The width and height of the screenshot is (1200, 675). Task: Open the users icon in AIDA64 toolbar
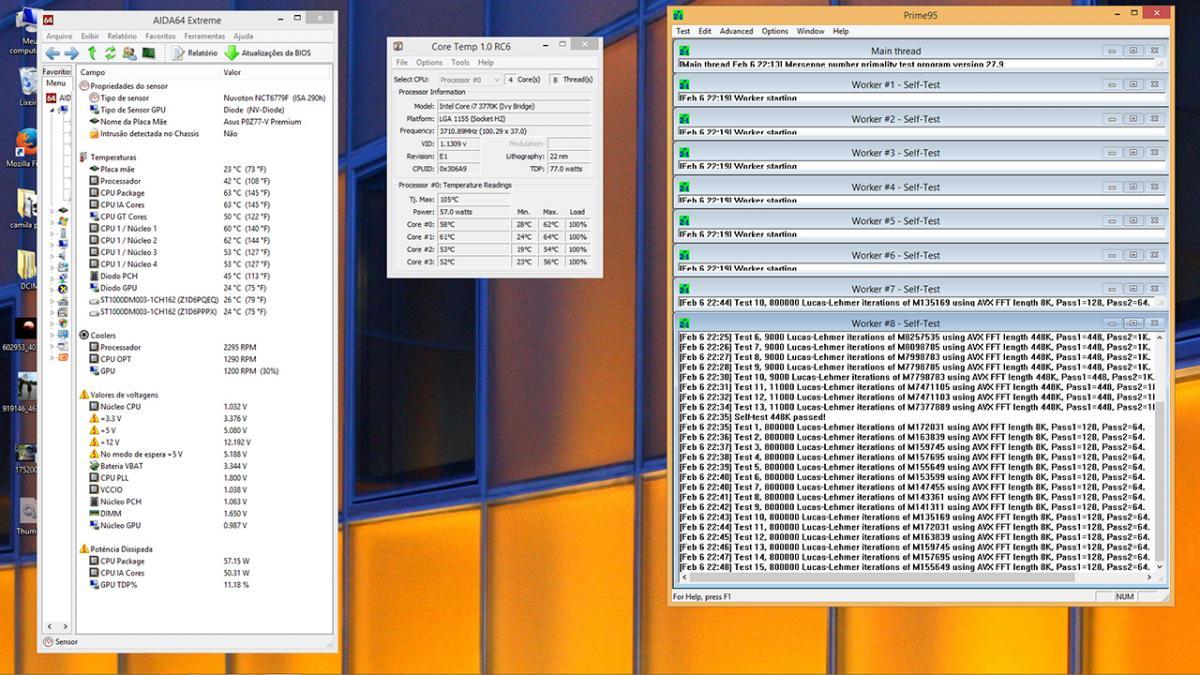pyautogui.click(x=129, y=53)
